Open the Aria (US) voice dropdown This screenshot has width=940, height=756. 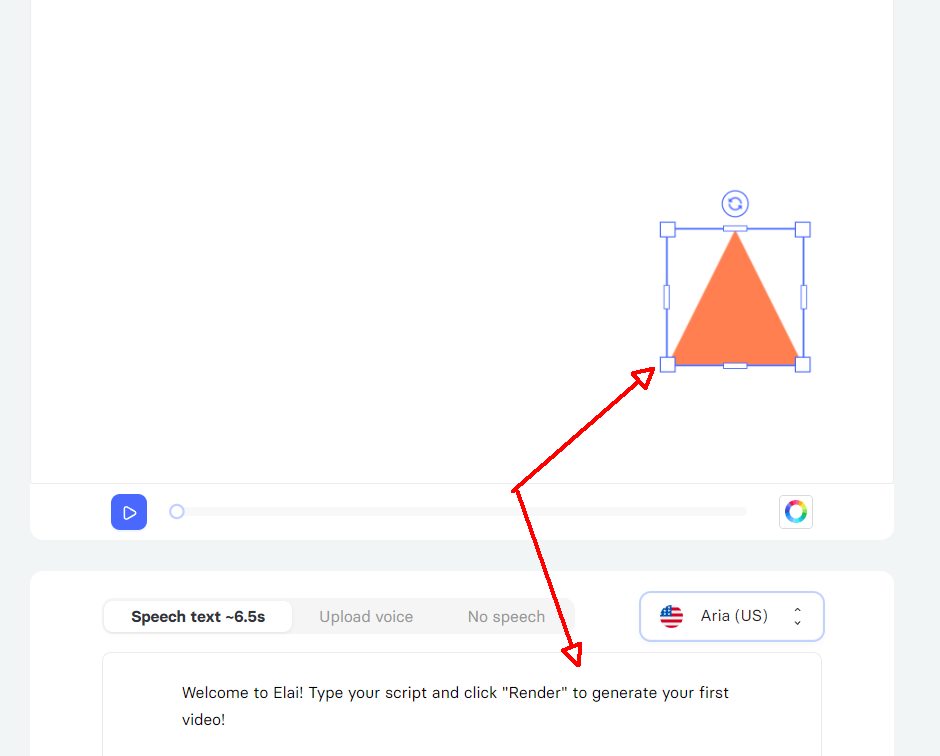point(731,616)
